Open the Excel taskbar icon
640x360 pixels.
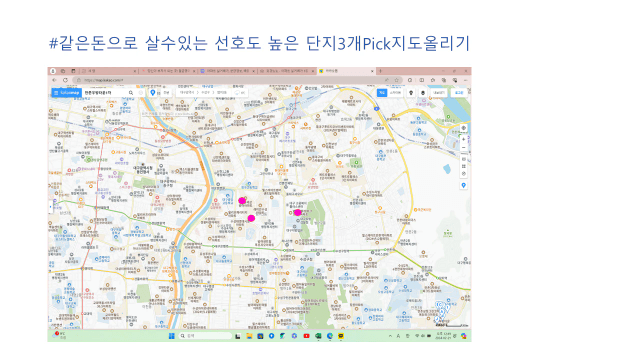(x=318, y=336)
